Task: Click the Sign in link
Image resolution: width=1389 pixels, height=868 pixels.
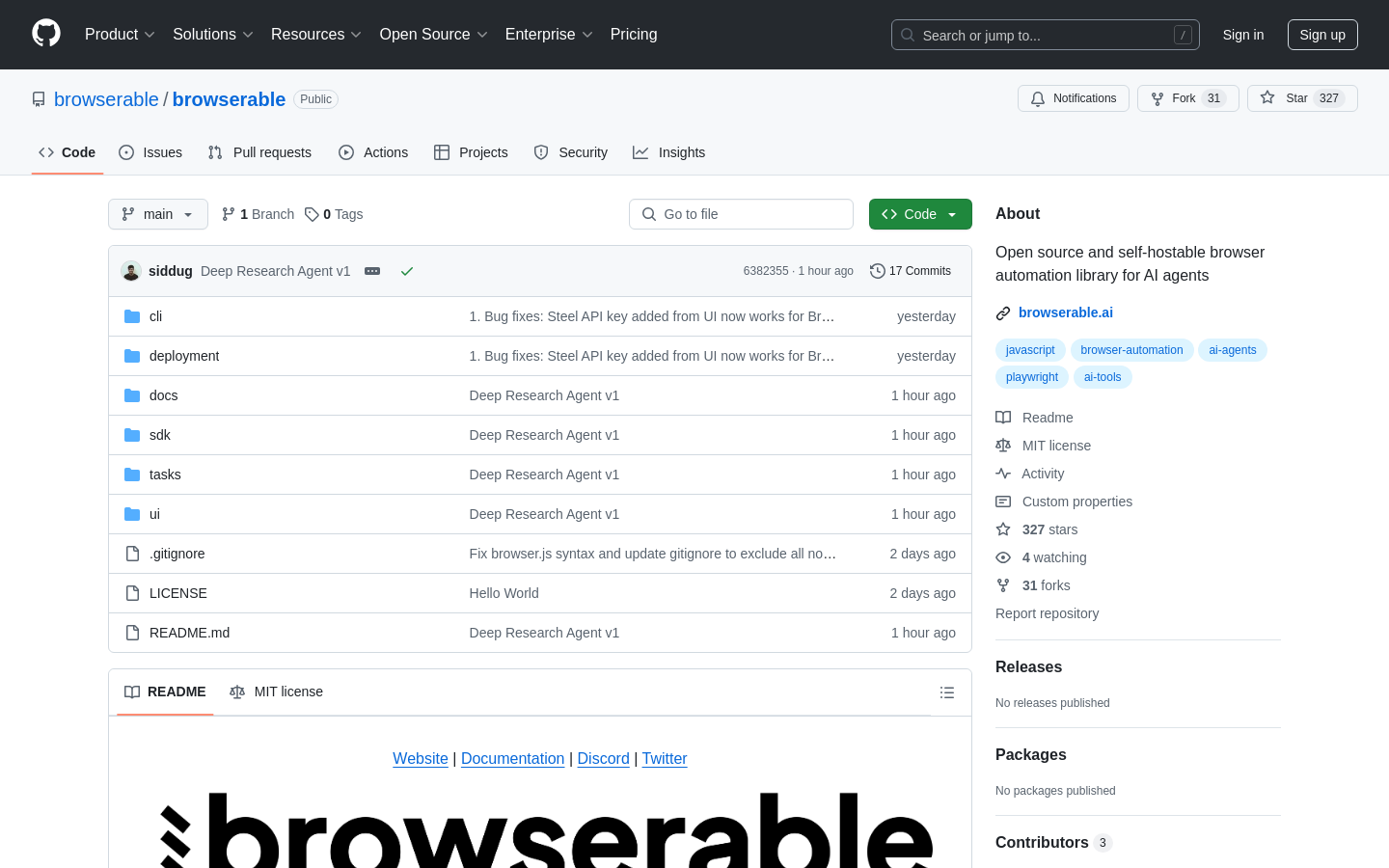Action: coord(1243,35)
